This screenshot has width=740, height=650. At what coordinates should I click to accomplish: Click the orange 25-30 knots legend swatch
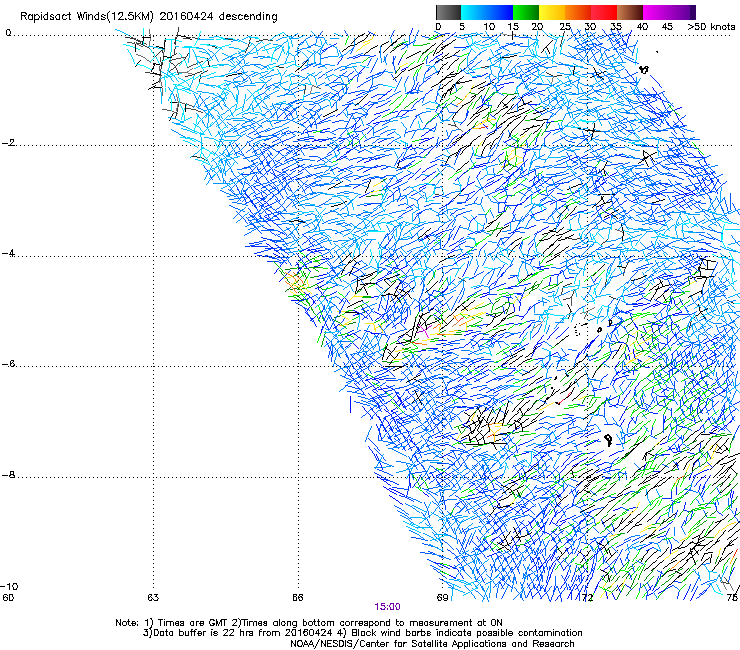tap(578, 12)
